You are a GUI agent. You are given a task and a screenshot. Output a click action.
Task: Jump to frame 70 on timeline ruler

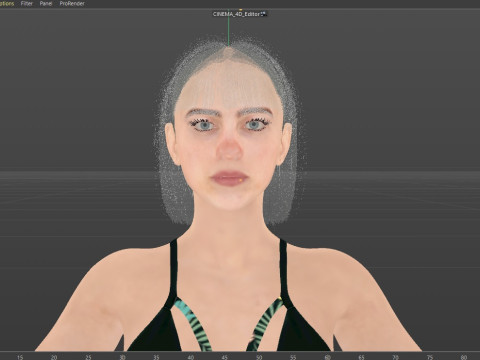(396, 357)
